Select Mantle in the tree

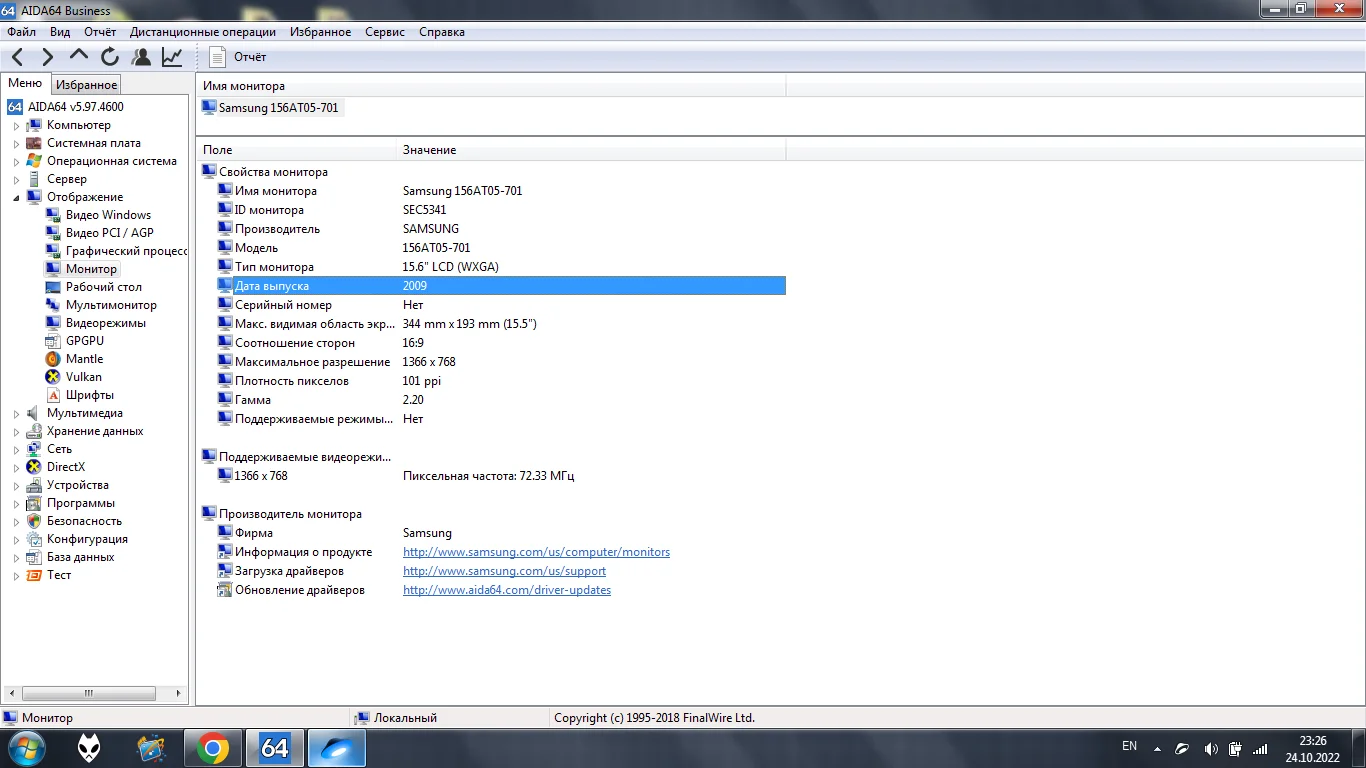[x=84, y=359]
